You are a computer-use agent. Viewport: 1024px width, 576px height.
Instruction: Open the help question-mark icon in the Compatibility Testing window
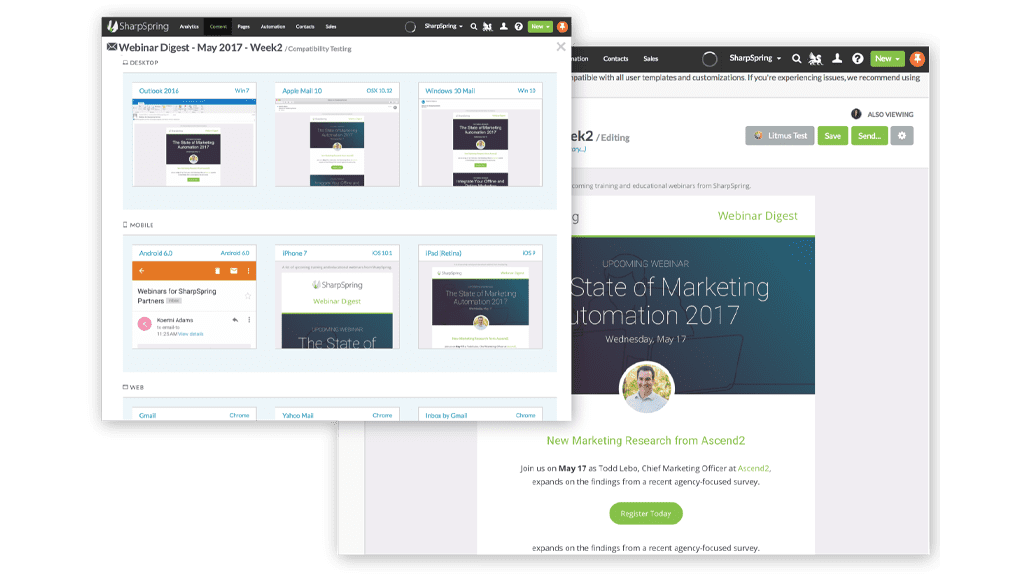(x=519, y=27)
